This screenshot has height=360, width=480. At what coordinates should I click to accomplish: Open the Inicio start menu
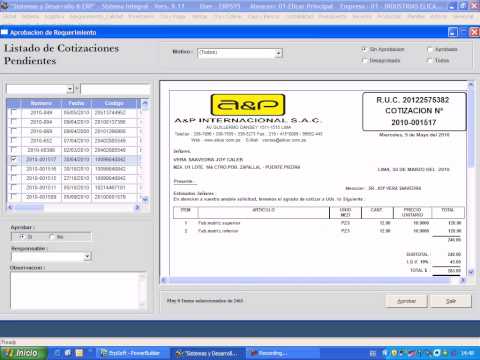pyautogui.click(x=23, y=353)
